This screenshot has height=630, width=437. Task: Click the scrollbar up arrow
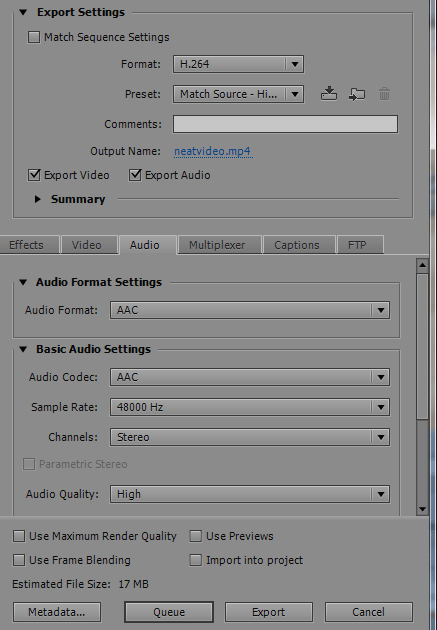pyautogui.click(x=422, y=265)
